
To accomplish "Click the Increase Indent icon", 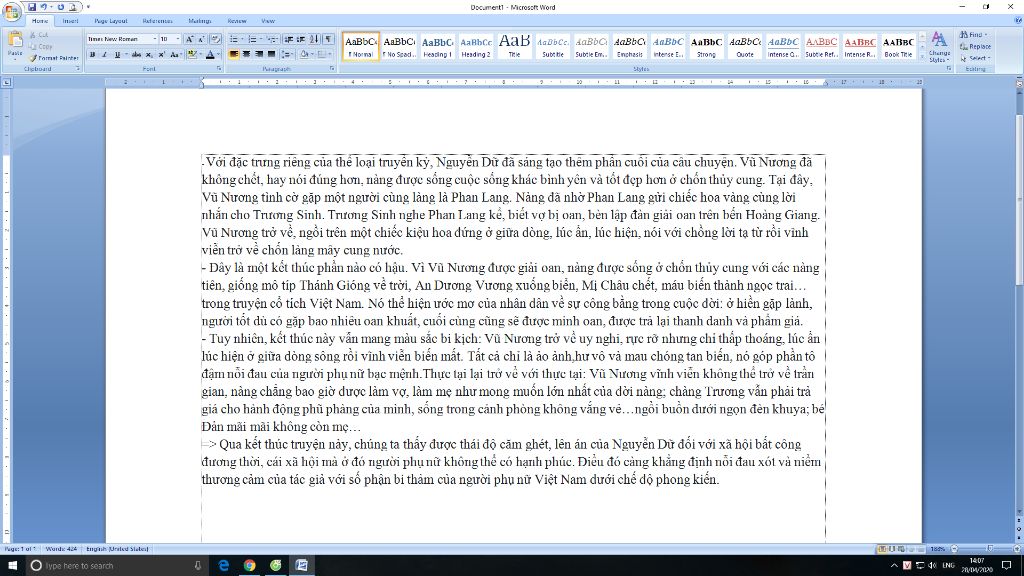I will coord(301,39).
